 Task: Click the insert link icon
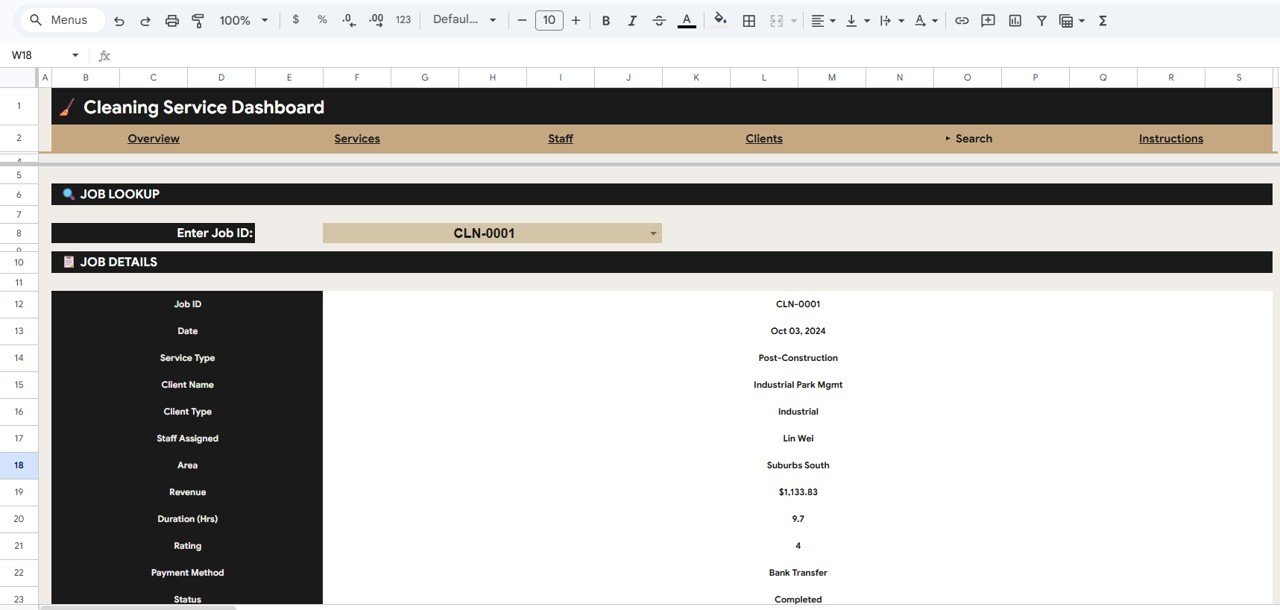tap(962, 20)
